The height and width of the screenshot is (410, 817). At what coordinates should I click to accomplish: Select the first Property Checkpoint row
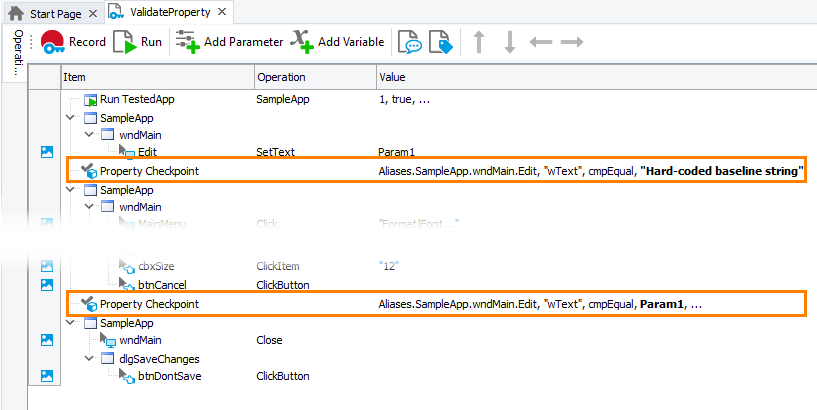coord(148,171)
